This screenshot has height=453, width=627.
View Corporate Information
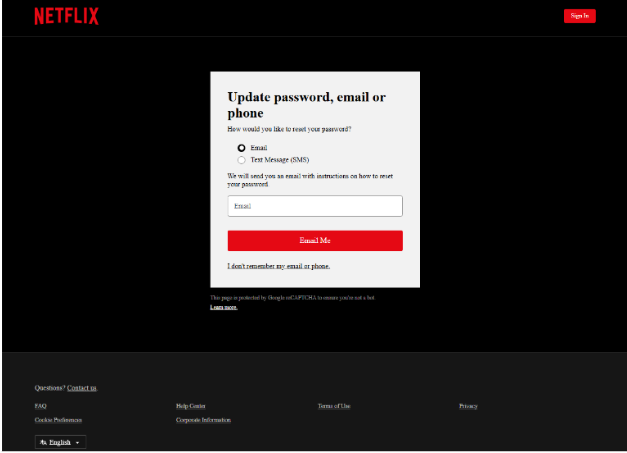click(x=204, y=420)
